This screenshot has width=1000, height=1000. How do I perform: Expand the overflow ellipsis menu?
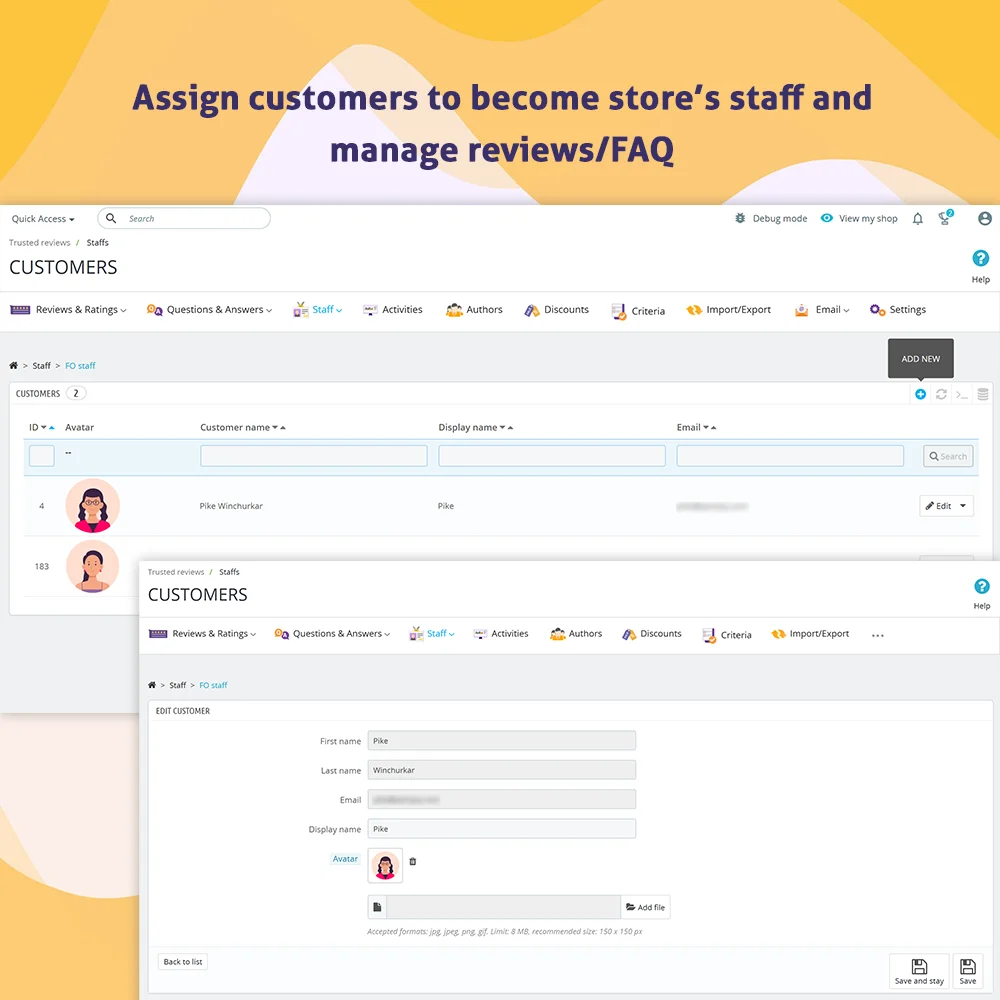click(877, 635)
